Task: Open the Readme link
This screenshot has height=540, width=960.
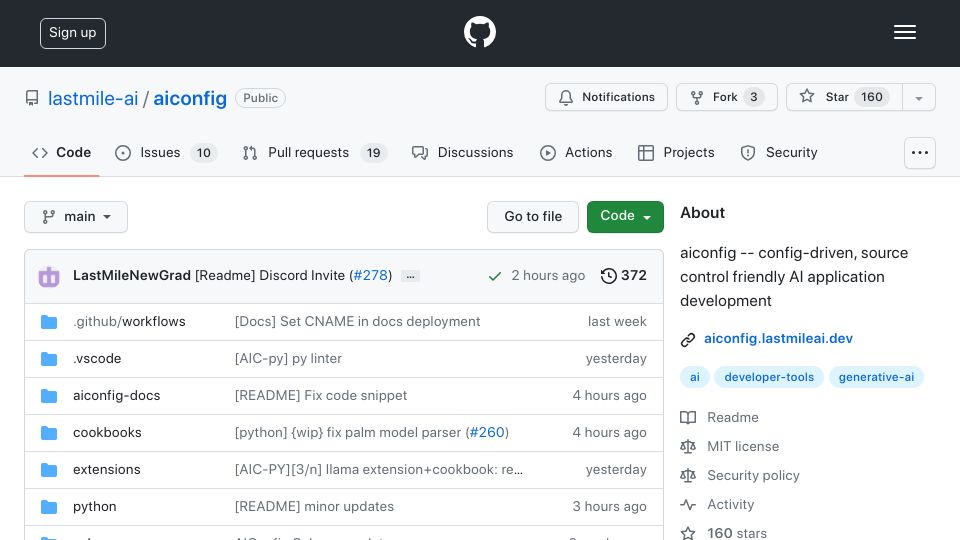Action: coord(732,418)
